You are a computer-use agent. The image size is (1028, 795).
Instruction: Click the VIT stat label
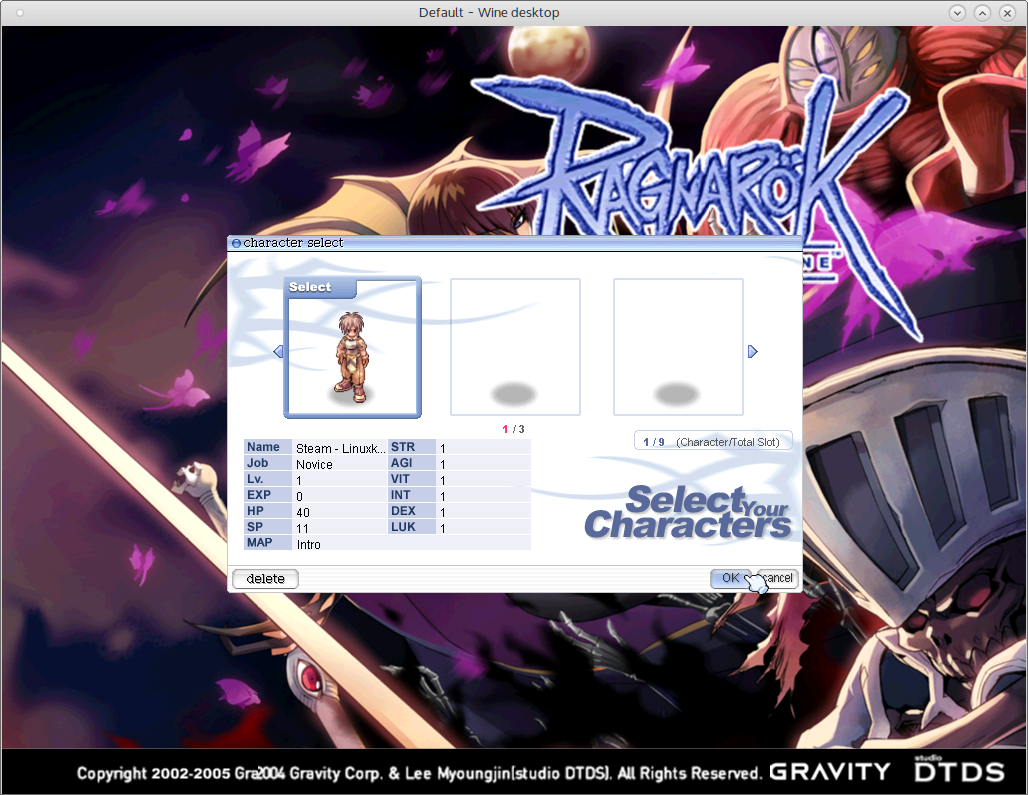(411, 479)
